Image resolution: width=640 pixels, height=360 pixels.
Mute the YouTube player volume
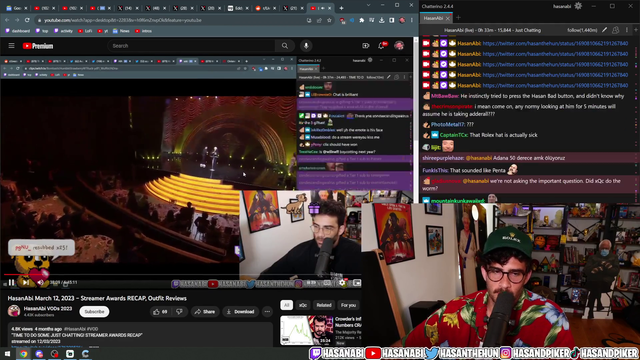(x=40, y=282)
